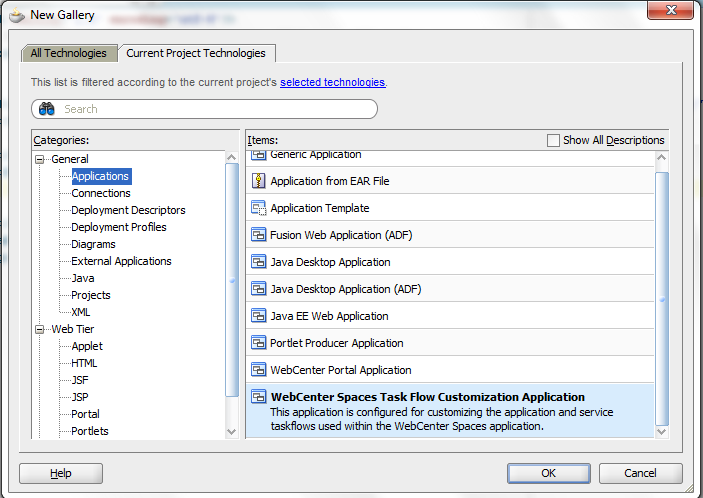
Task: Select WebCenter Spaces Task Flow Customization Application
Action: (450, 410)
